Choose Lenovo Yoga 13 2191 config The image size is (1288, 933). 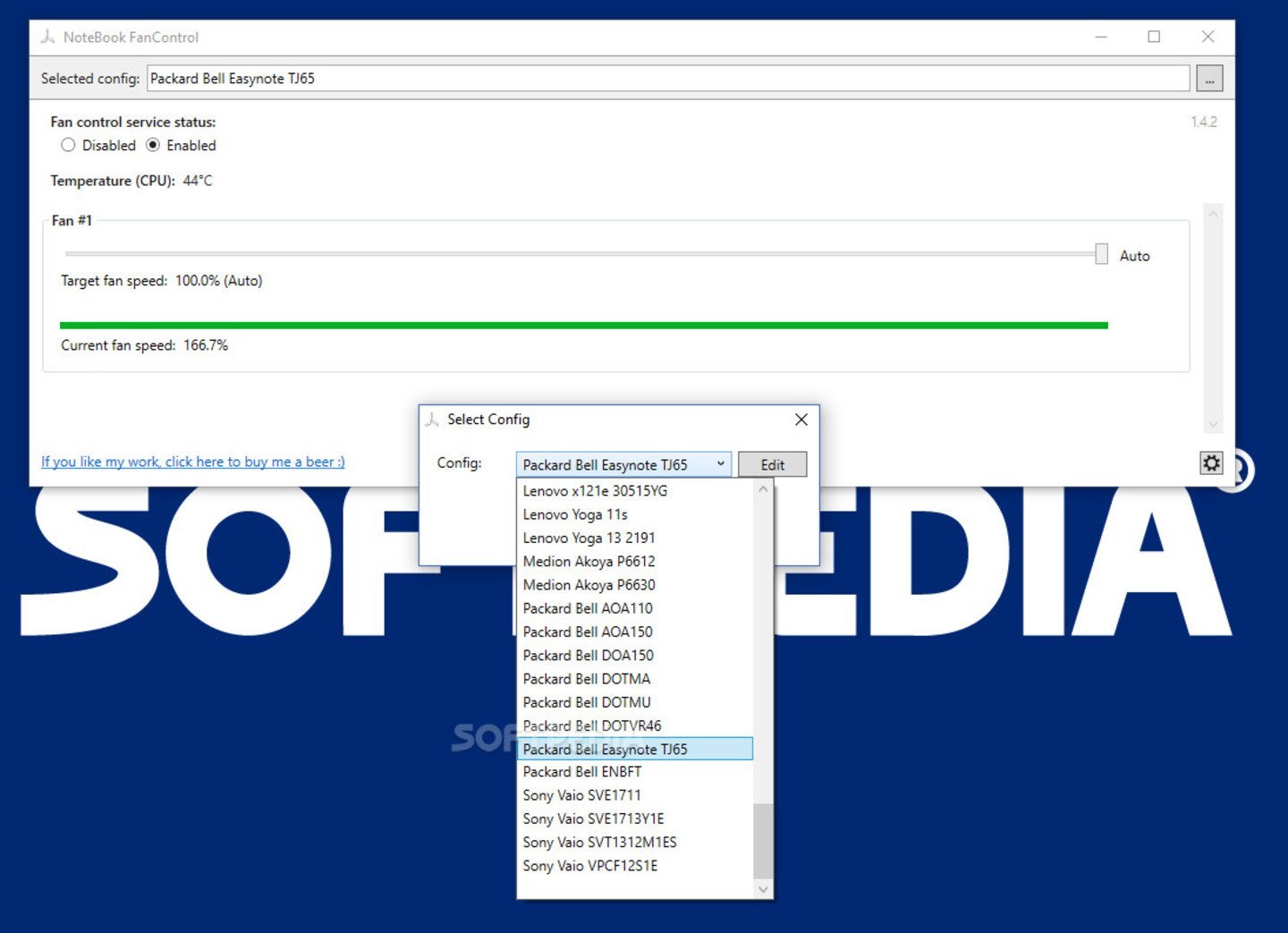(635, 538)
